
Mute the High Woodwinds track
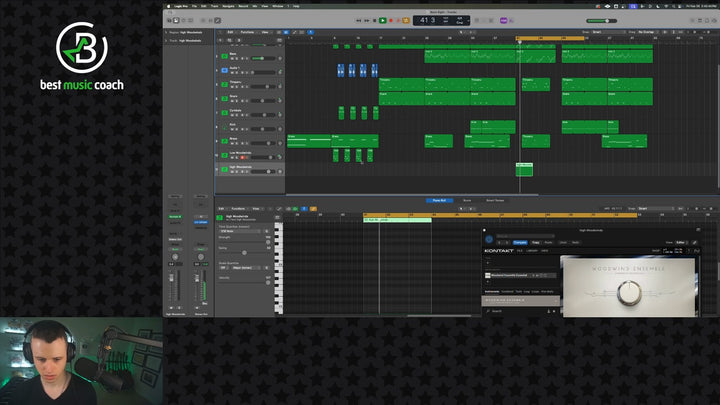[x=232, y=172]
